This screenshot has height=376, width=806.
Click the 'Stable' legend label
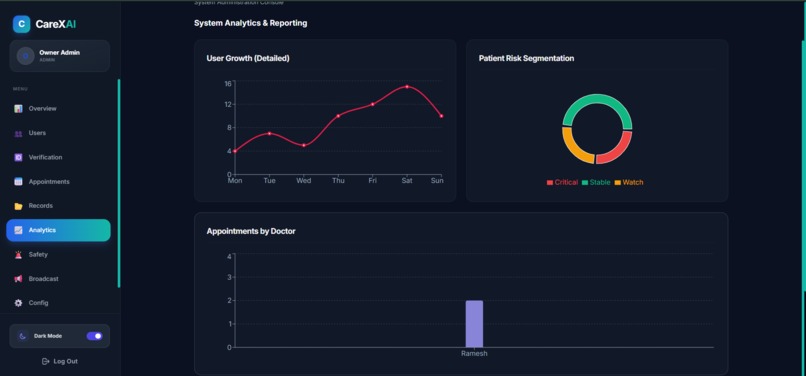[600, 183]
